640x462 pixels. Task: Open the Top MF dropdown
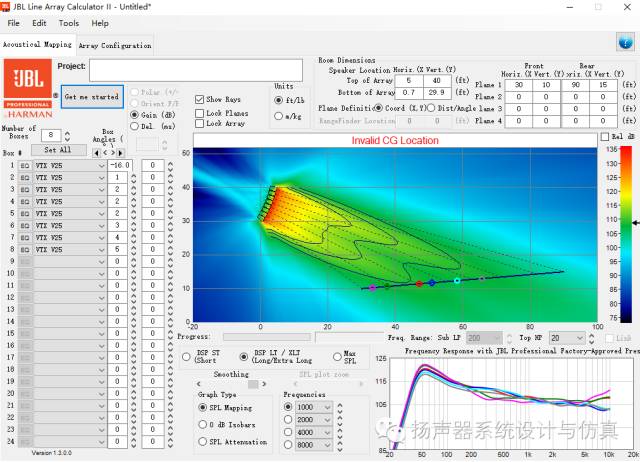tap(581, 338)
